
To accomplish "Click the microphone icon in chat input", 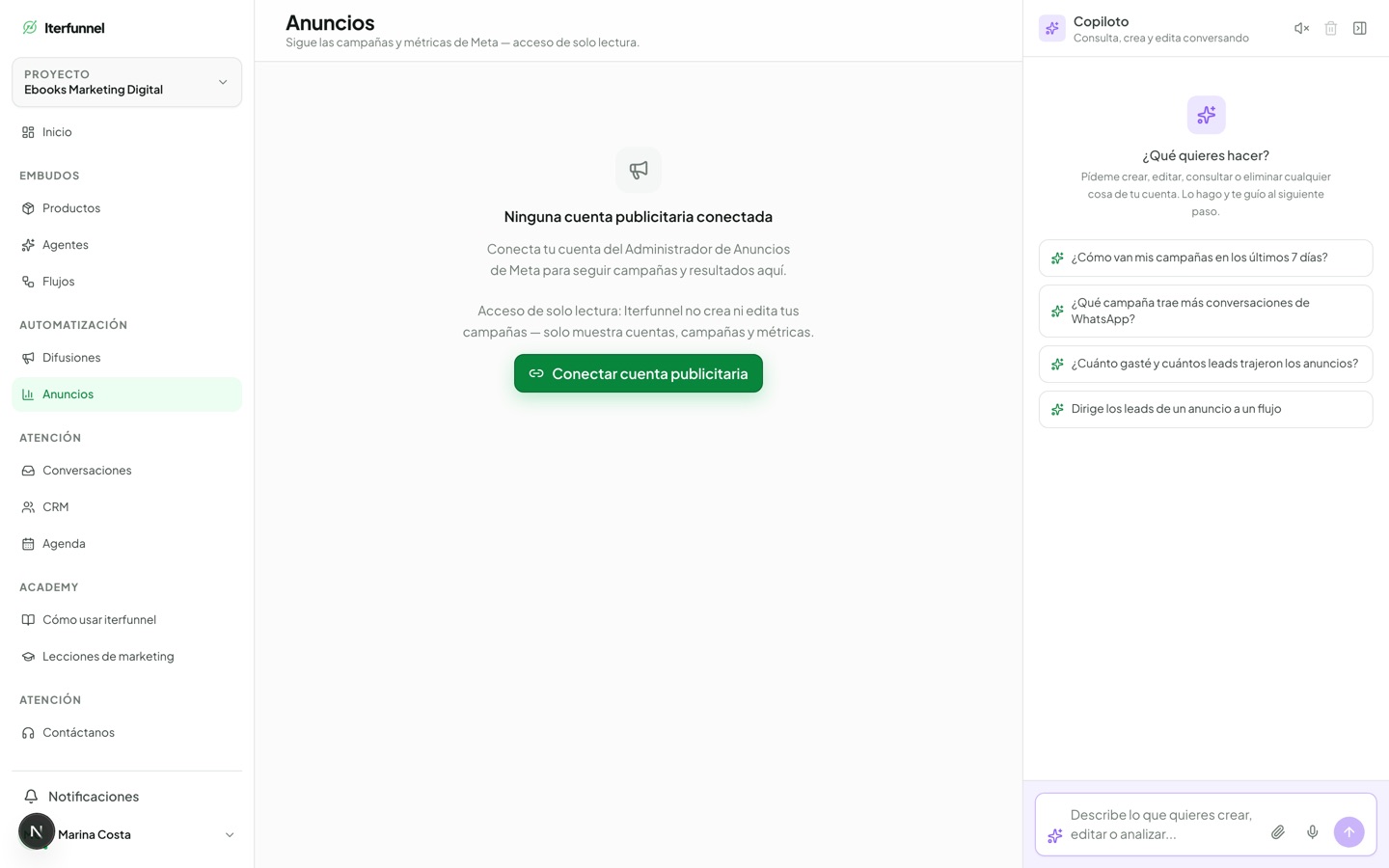I will [x=1312, y=831].
